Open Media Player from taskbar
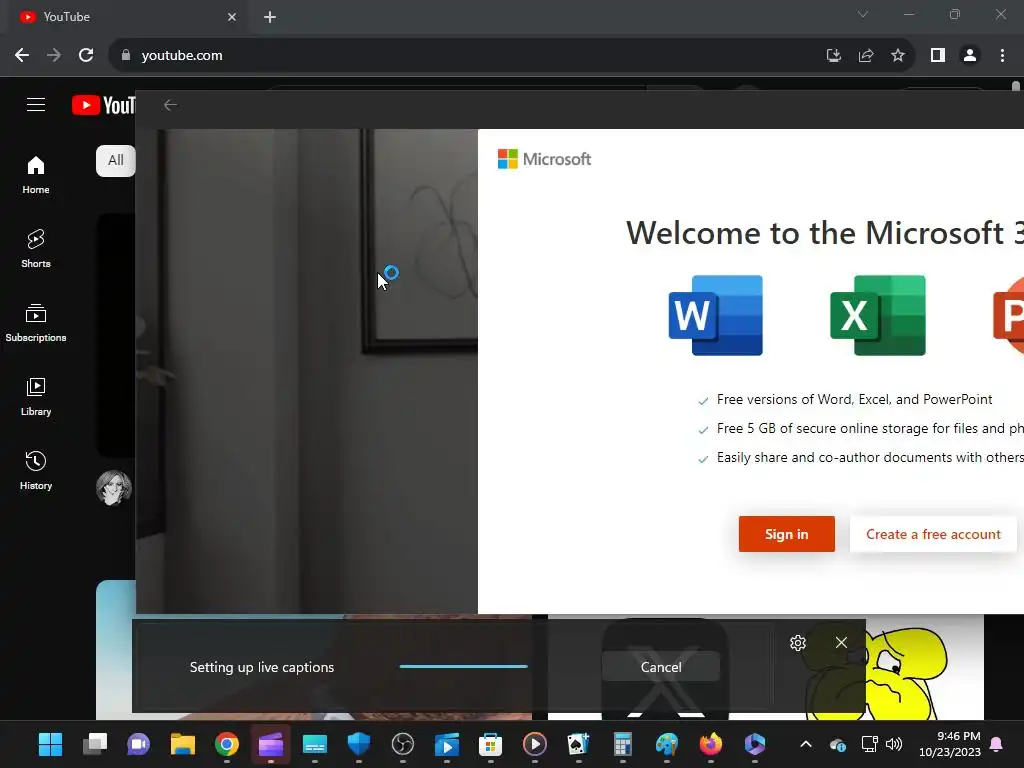The height and width of the screenshot is (768, 1024). coord(535,744)
